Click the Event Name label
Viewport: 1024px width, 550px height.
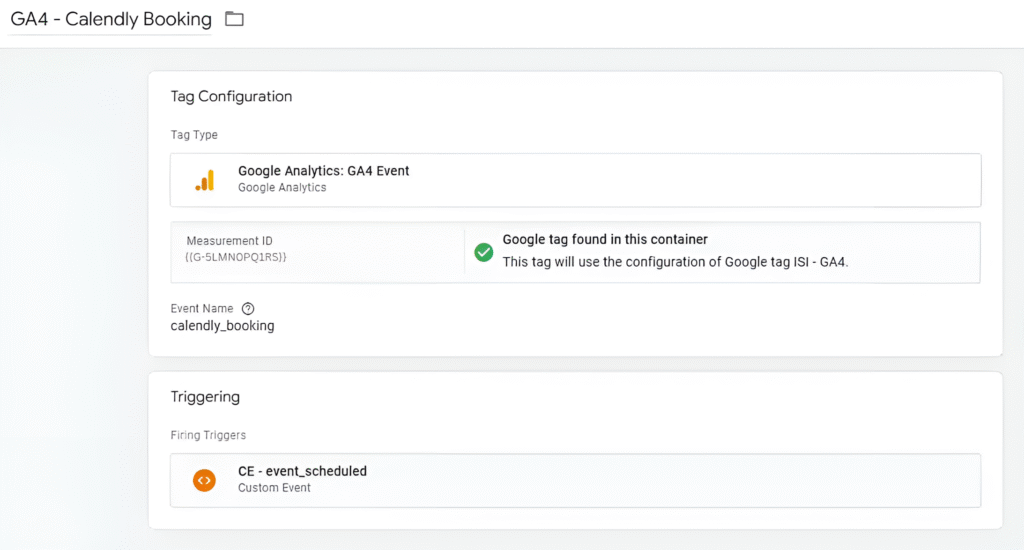(202, 308)
